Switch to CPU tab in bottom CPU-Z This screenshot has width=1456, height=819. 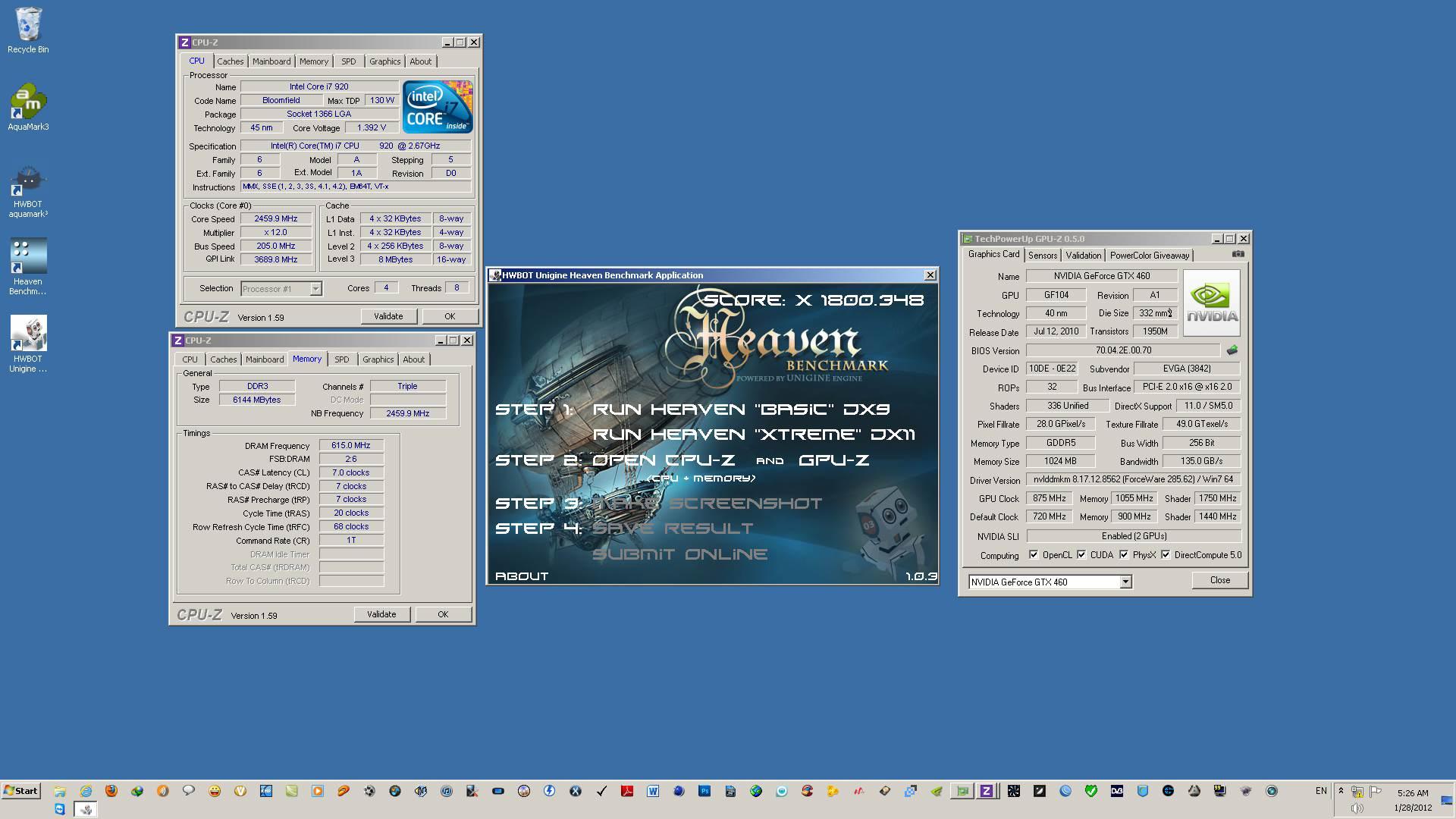pos(190,359)
